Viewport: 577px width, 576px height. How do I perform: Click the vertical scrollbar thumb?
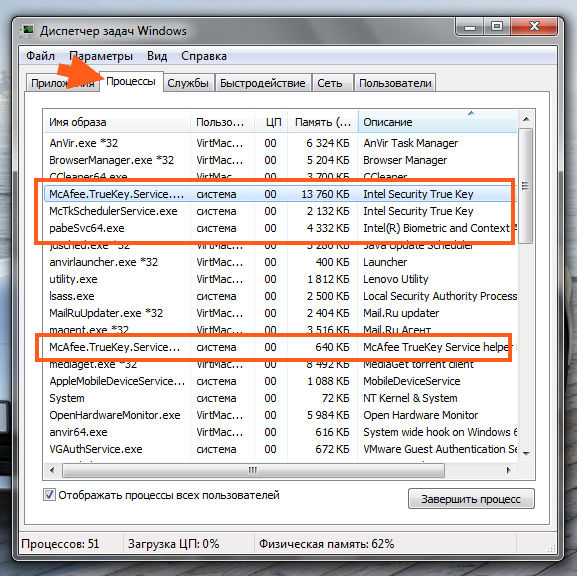525,186
